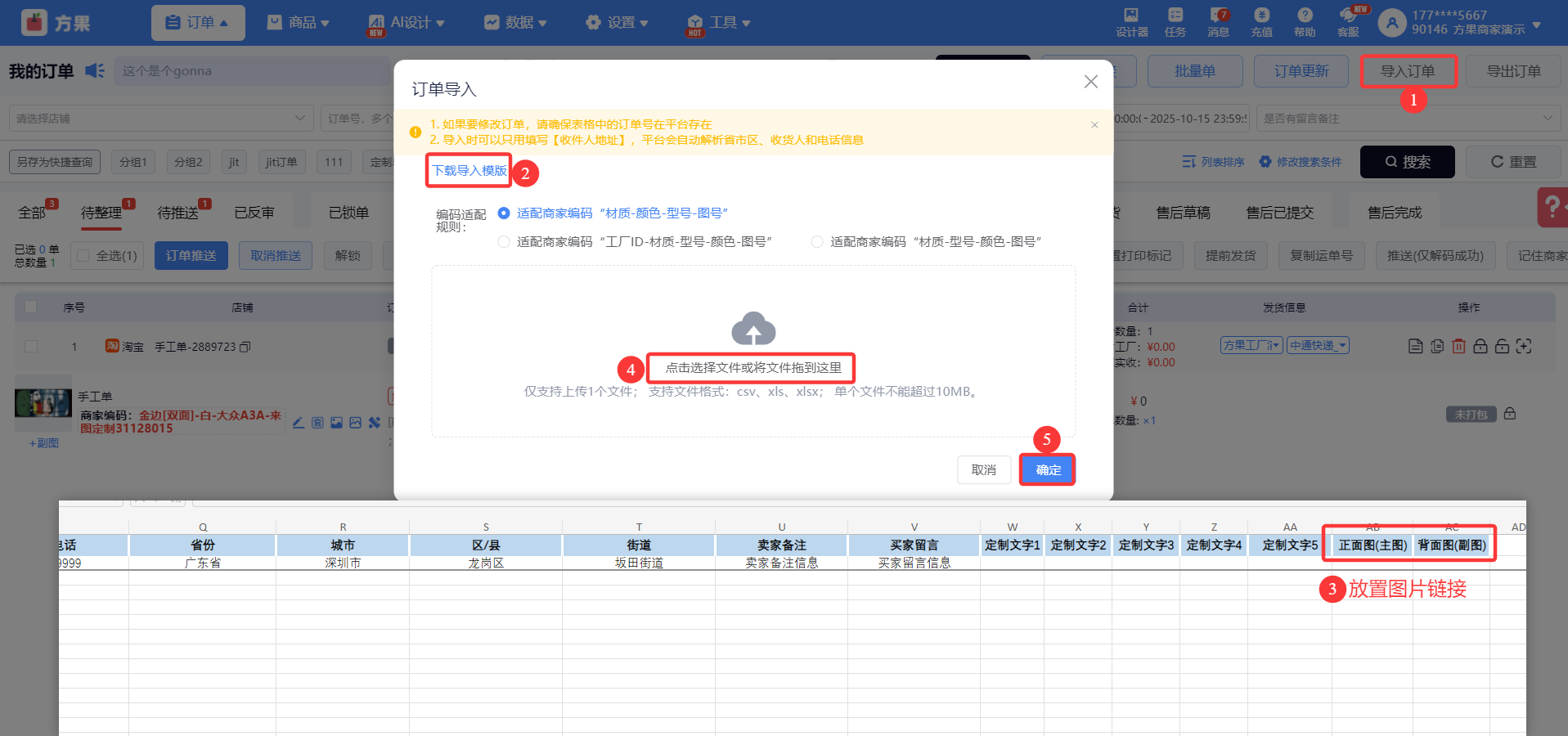Viewport: 1568px width, 736px height.
Task: Click the red trash delete order icon
Action: [1458, 347]
